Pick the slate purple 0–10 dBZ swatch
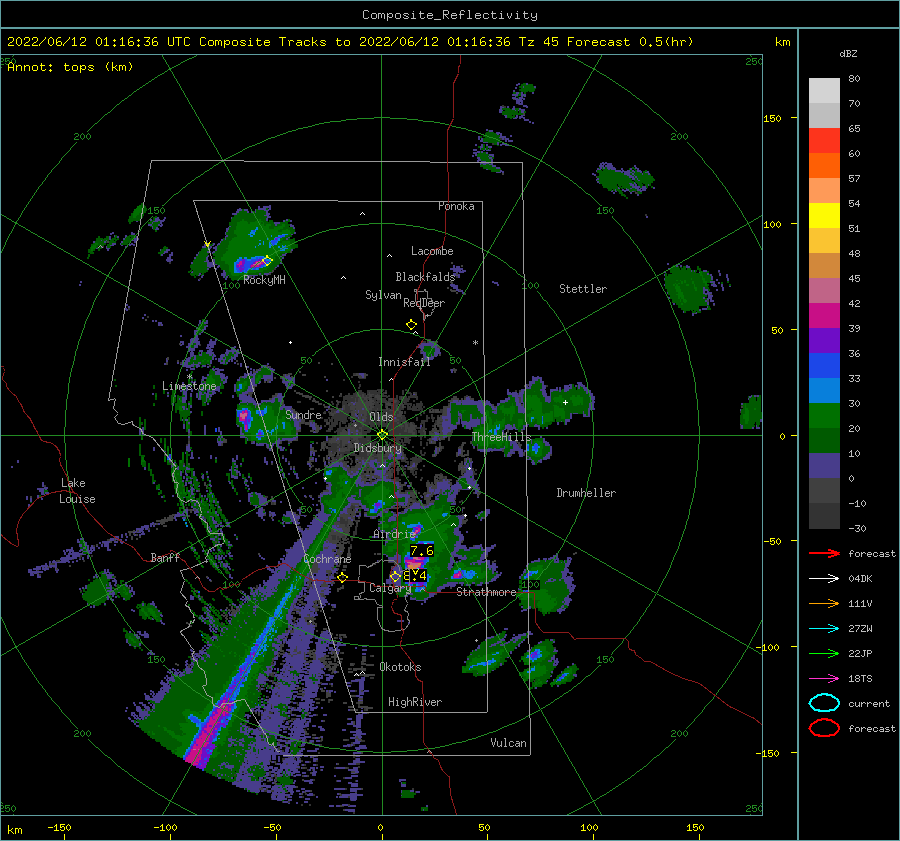900x841 pixels. 824,466
